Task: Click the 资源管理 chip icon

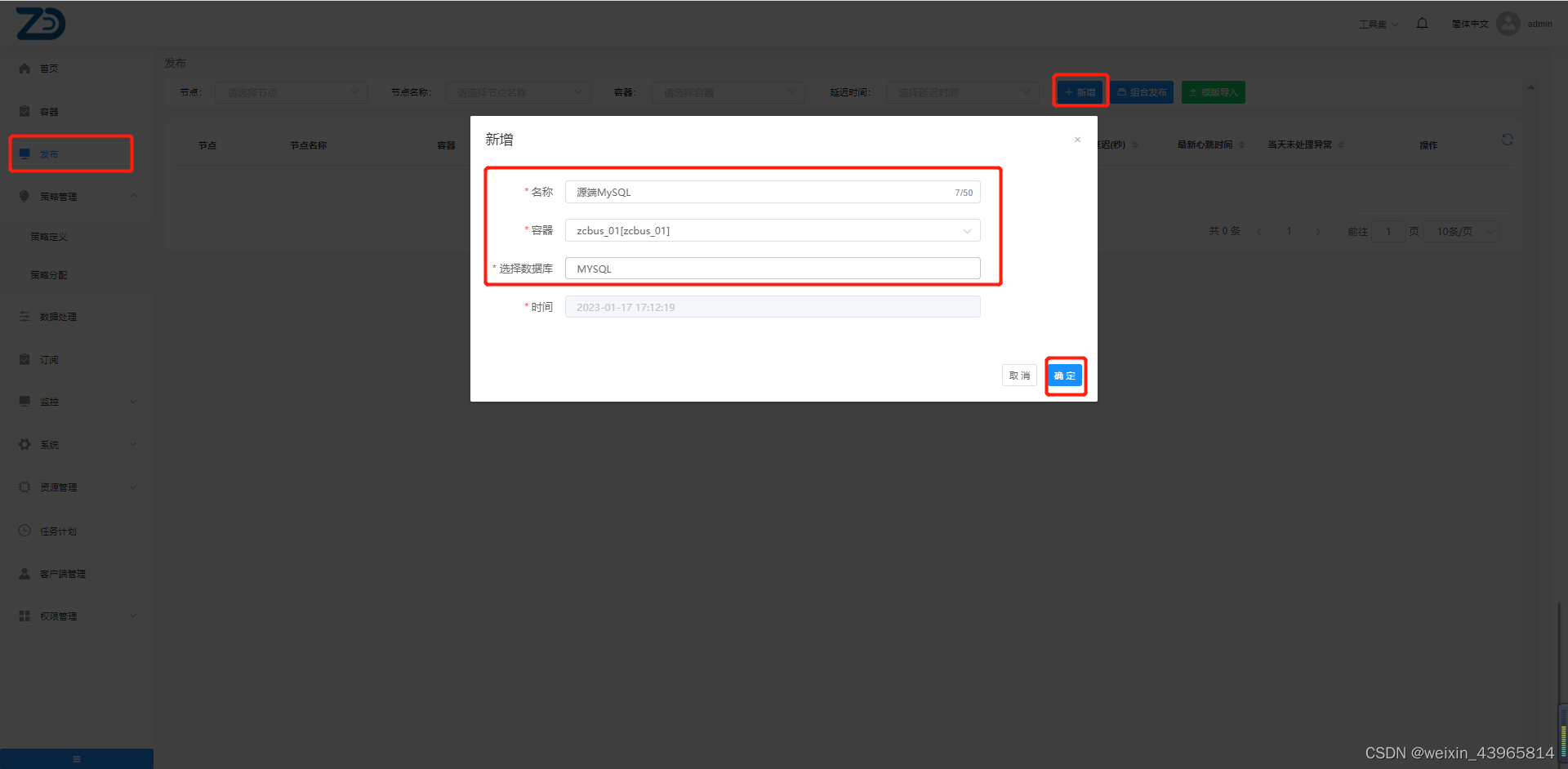Action: 24,487
